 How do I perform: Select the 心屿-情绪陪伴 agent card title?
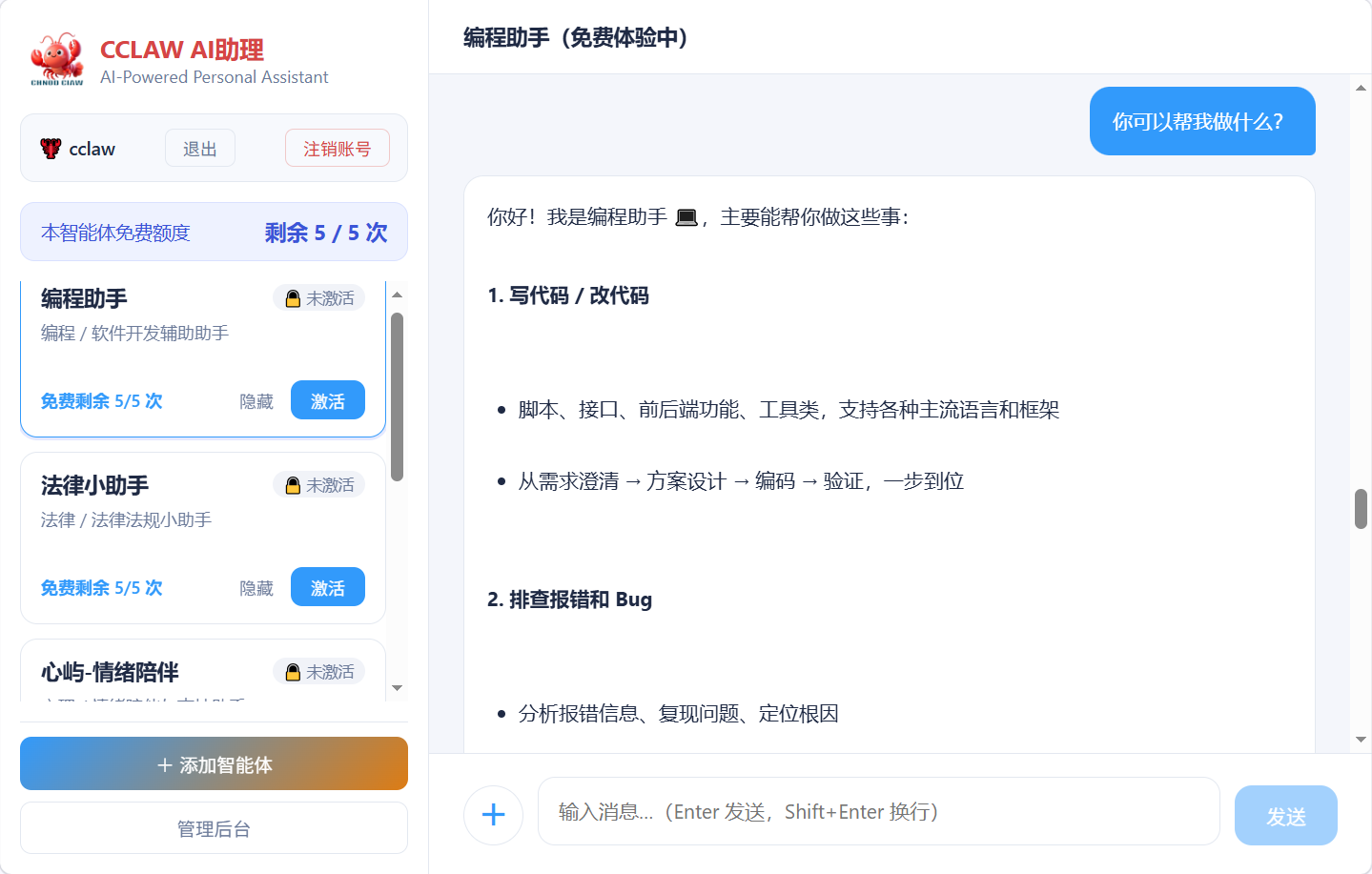click(110, 672)
